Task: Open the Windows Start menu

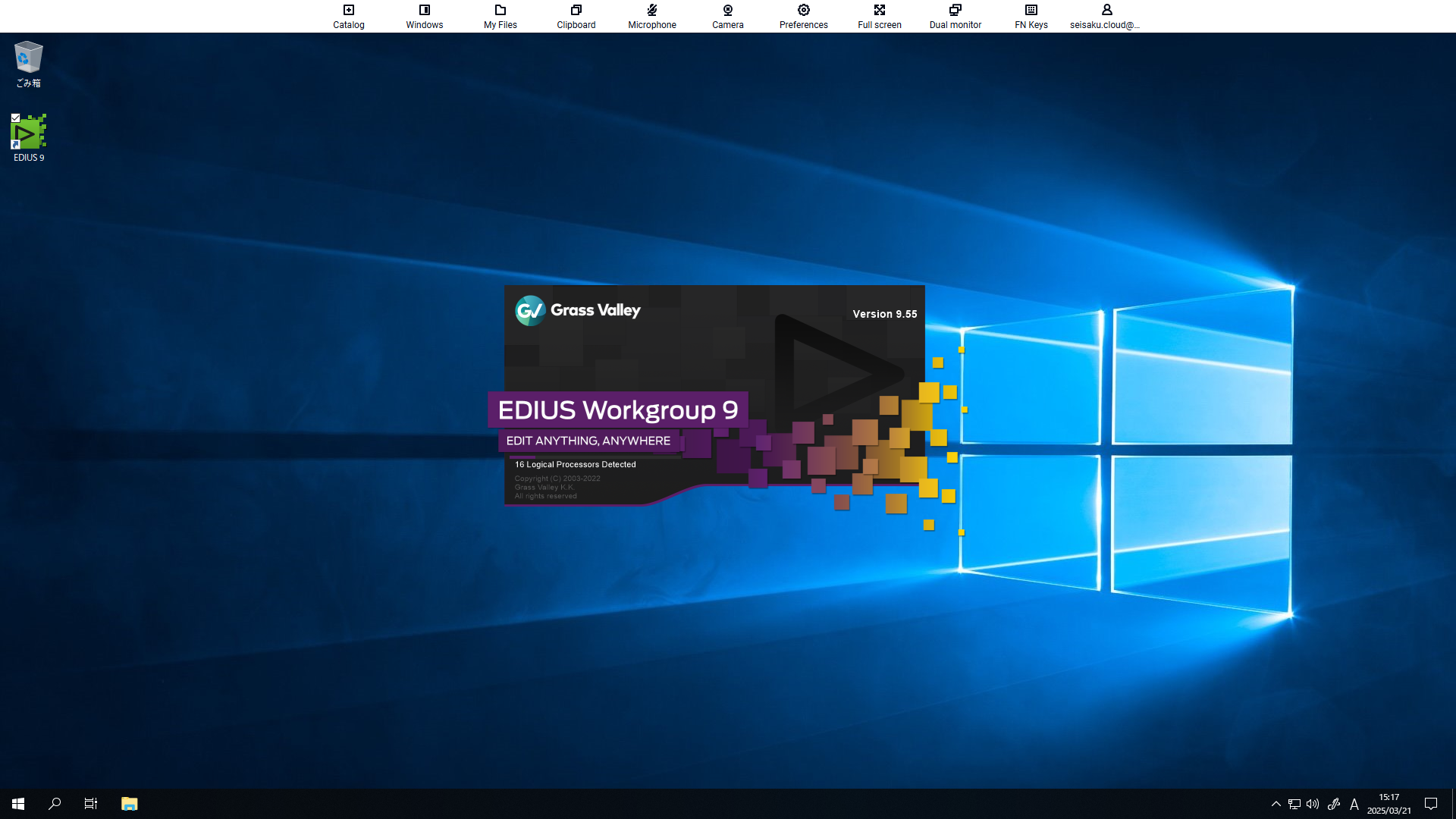Action: point(18,804)
